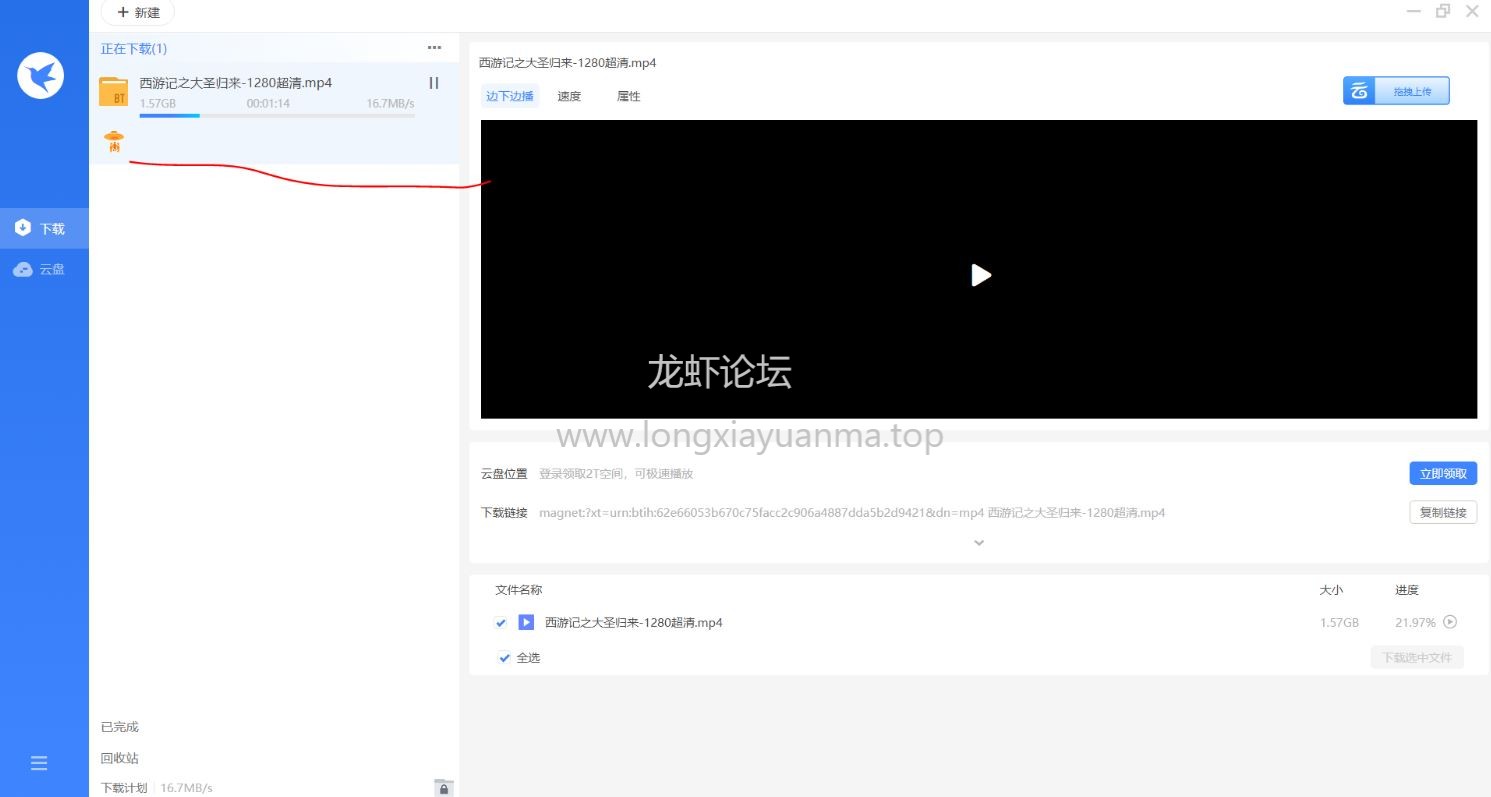This screenshot has height=797, width=1491.
Task: Open the 已完成 list
Action: [120, 727]
